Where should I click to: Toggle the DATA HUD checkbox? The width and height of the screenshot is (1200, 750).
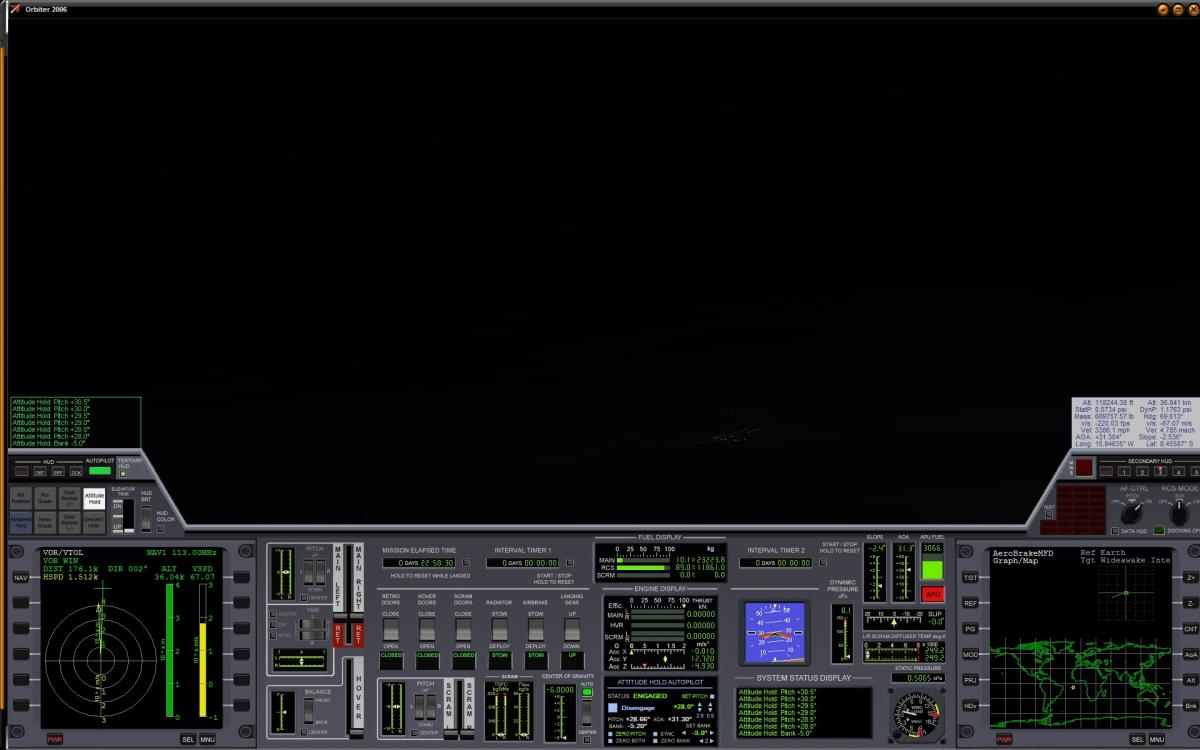(1115, 531)
